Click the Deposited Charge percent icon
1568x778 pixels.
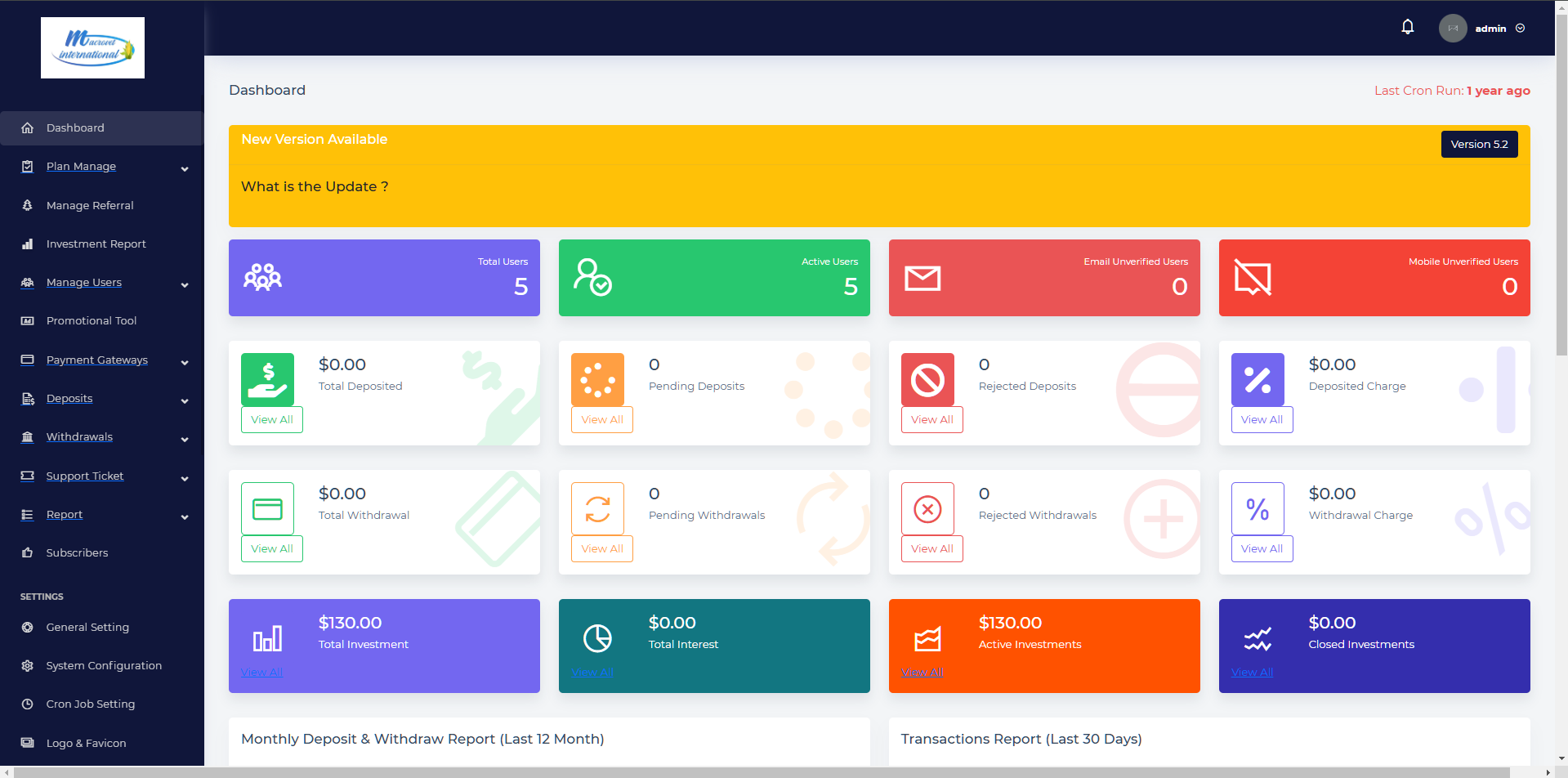coord(1258,379)
